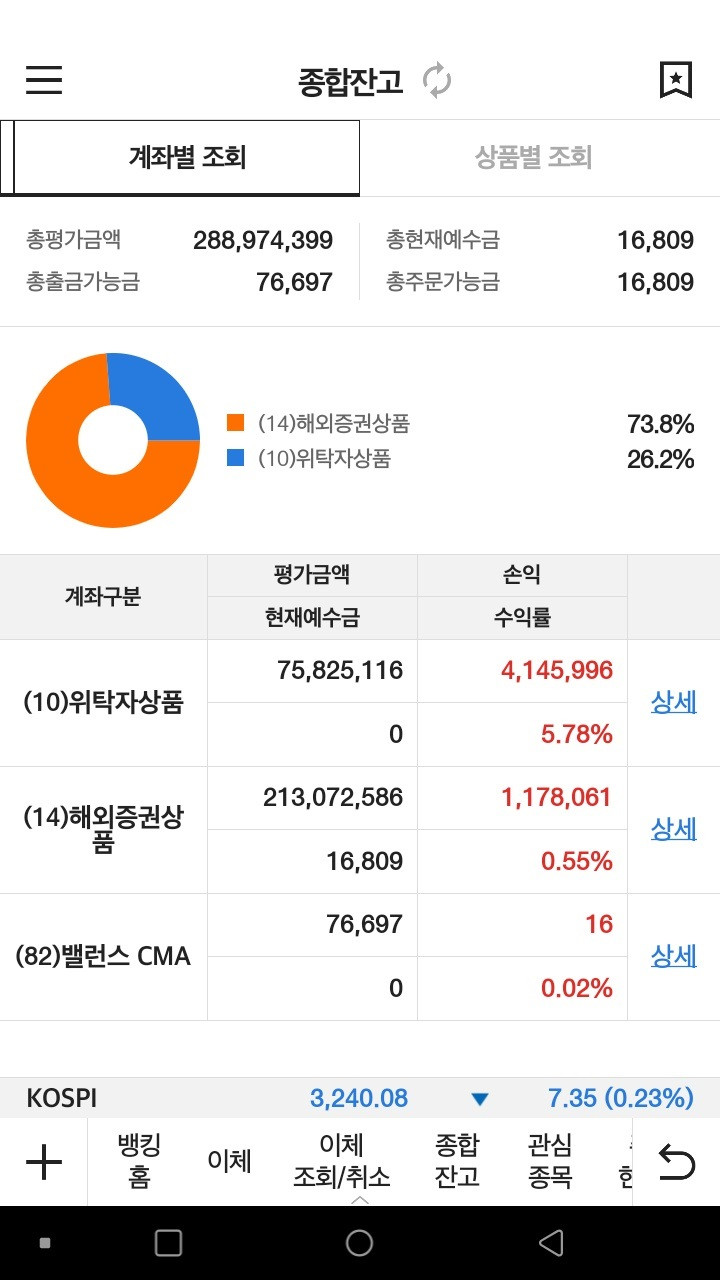This screenshot has height=1280, width=720.
Task: Tap the Android recent apps square
Action: 168,1243
